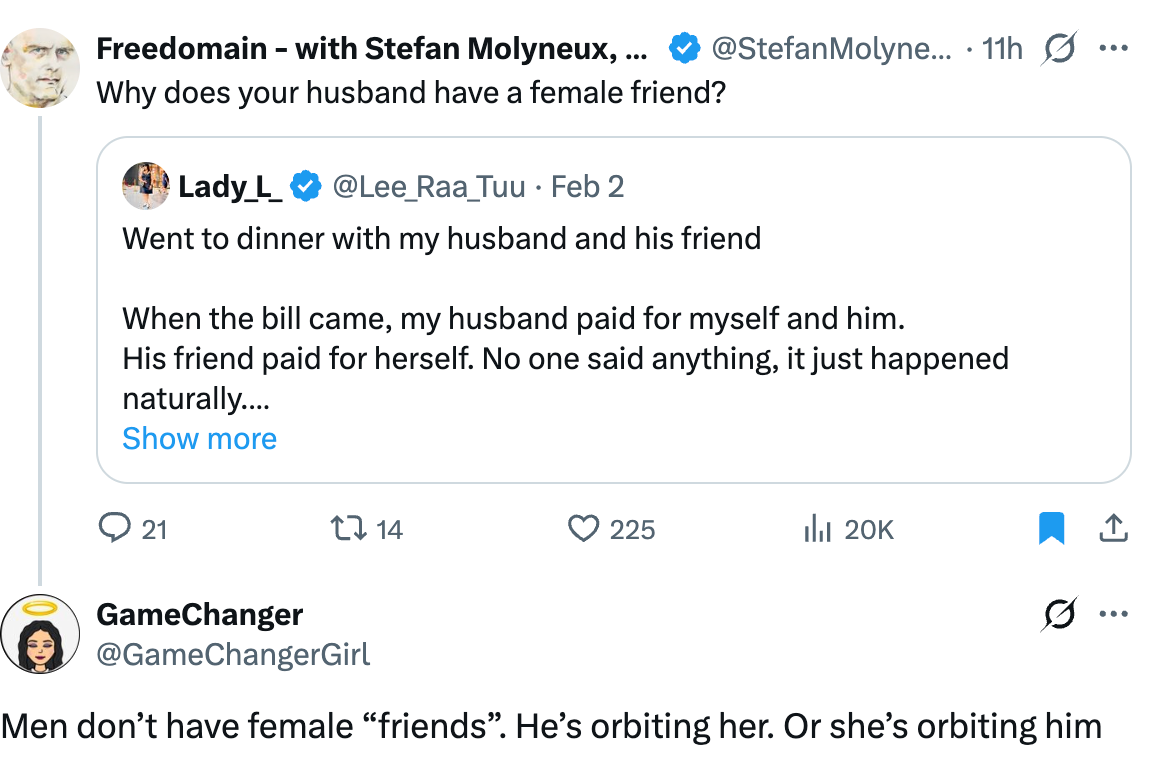Remove bookmark from Molyneux's tweet
This screenshot has width=1154, height=767.
click(1051, 528)
